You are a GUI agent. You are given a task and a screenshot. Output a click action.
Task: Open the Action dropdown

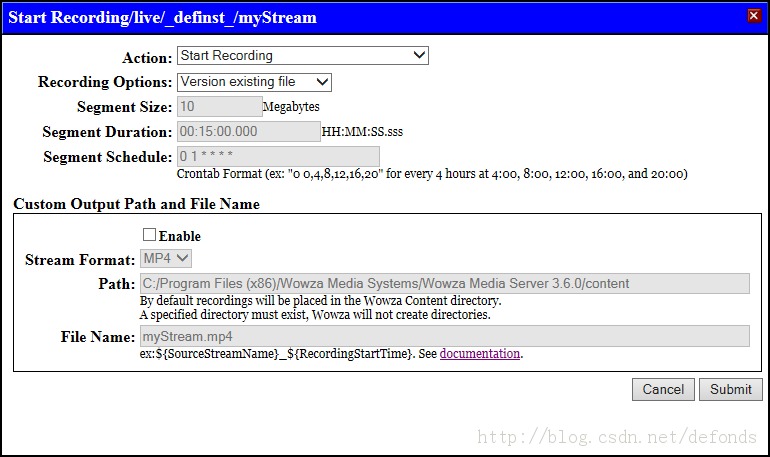click(x=302, y=55)
